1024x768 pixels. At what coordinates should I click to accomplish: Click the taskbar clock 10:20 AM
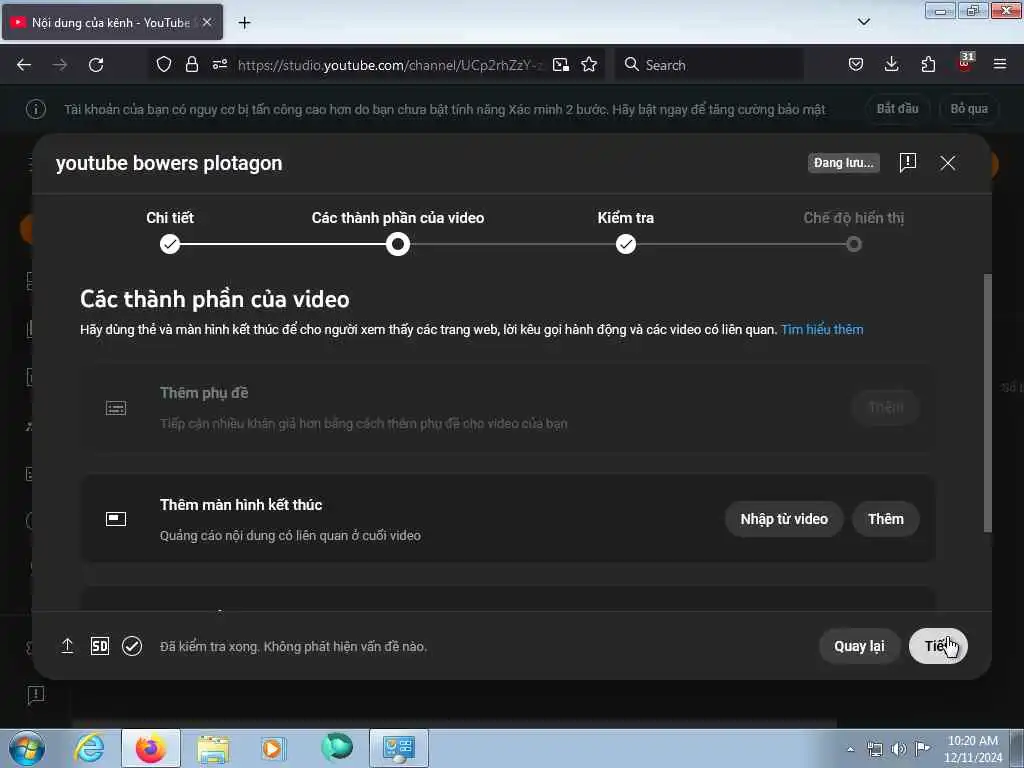click(972, 749)
